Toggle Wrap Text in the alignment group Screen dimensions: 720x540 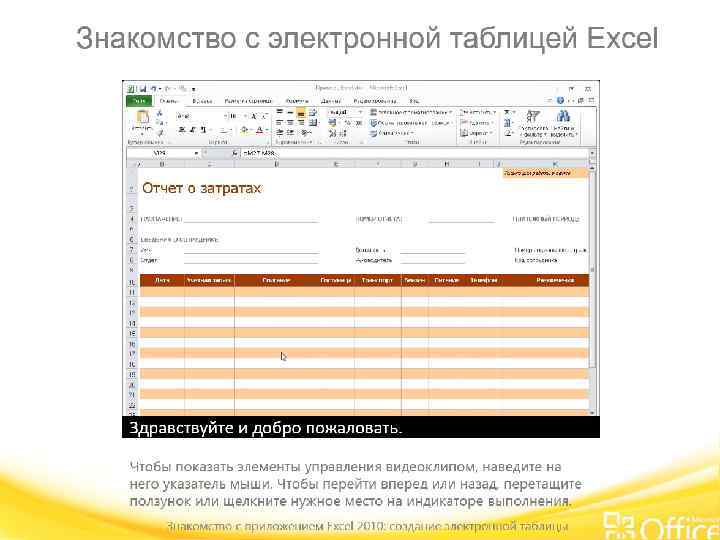[x=313, y=112]
